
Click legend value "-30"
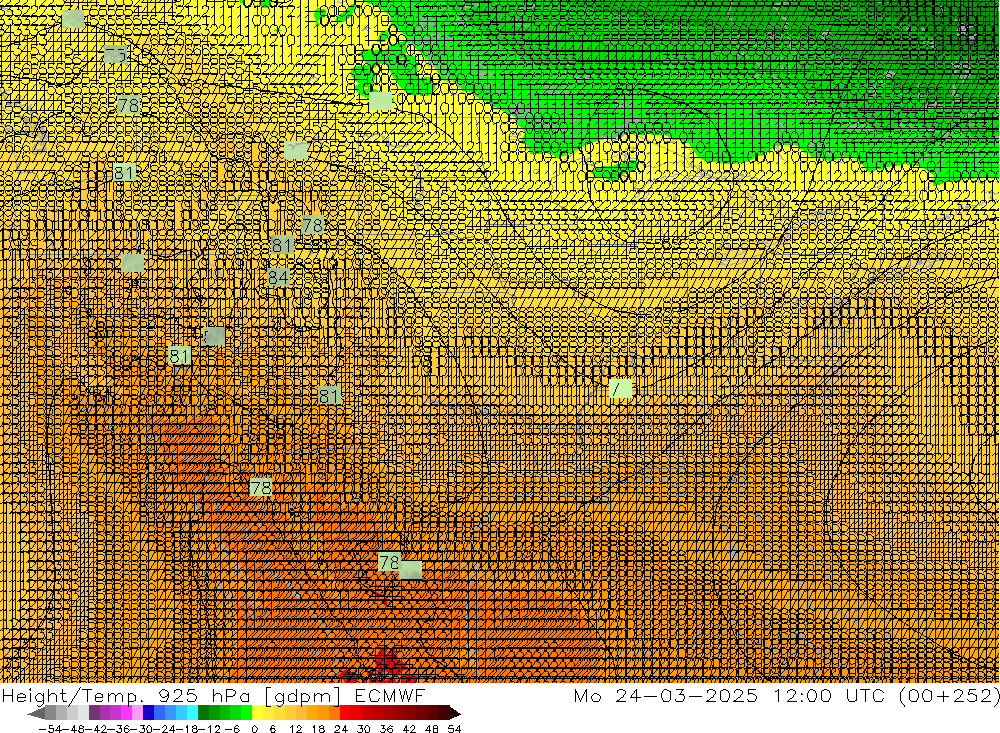142,729
